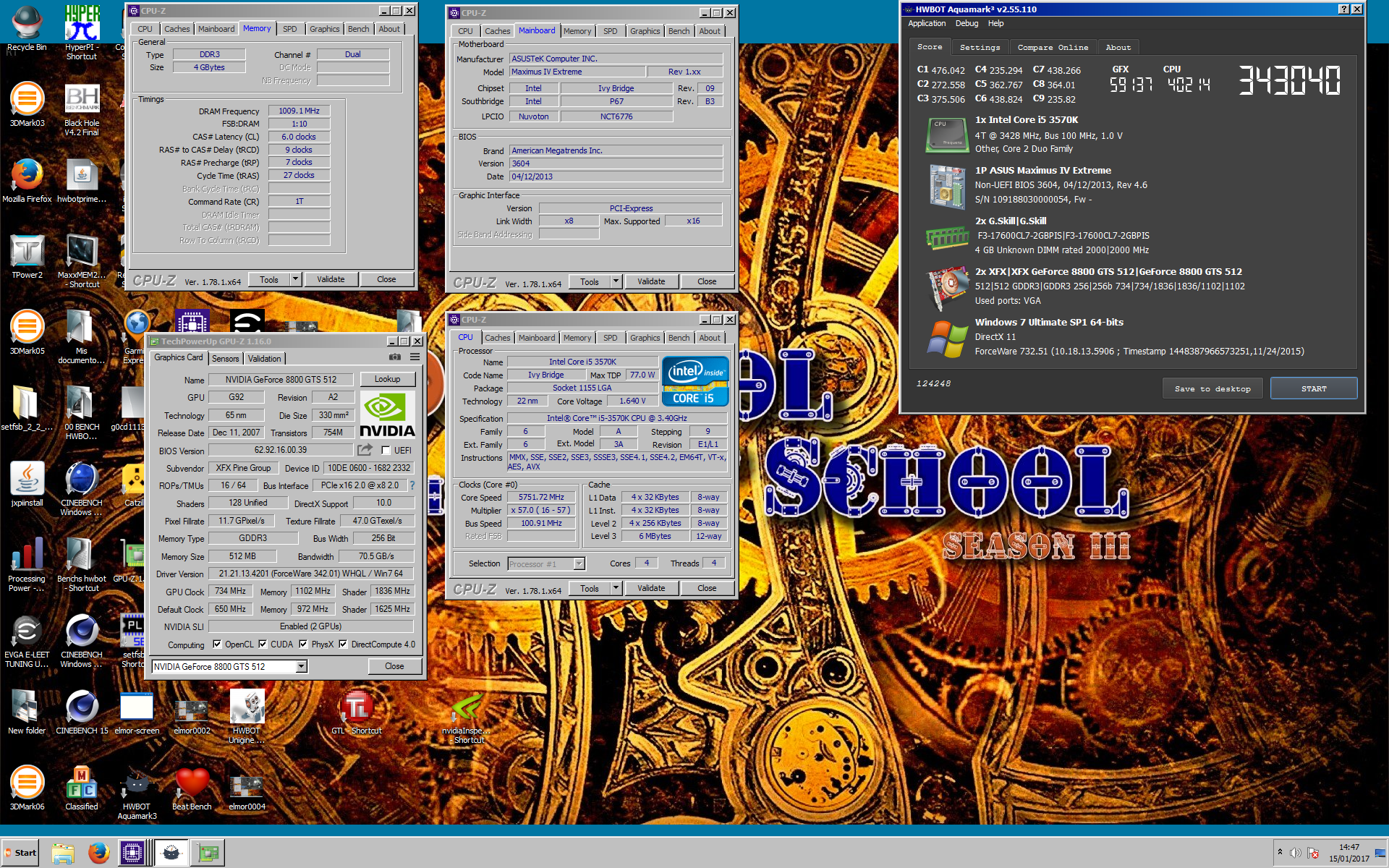
Task: Open jxpiinstall desktop icon
Action: [x=27, y=485]
